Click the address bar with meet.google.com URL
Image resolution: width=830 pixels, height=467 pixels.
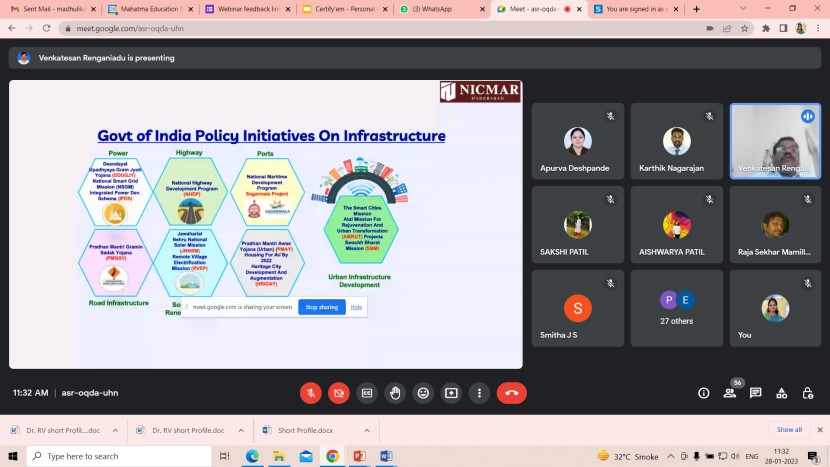(381, 28)
